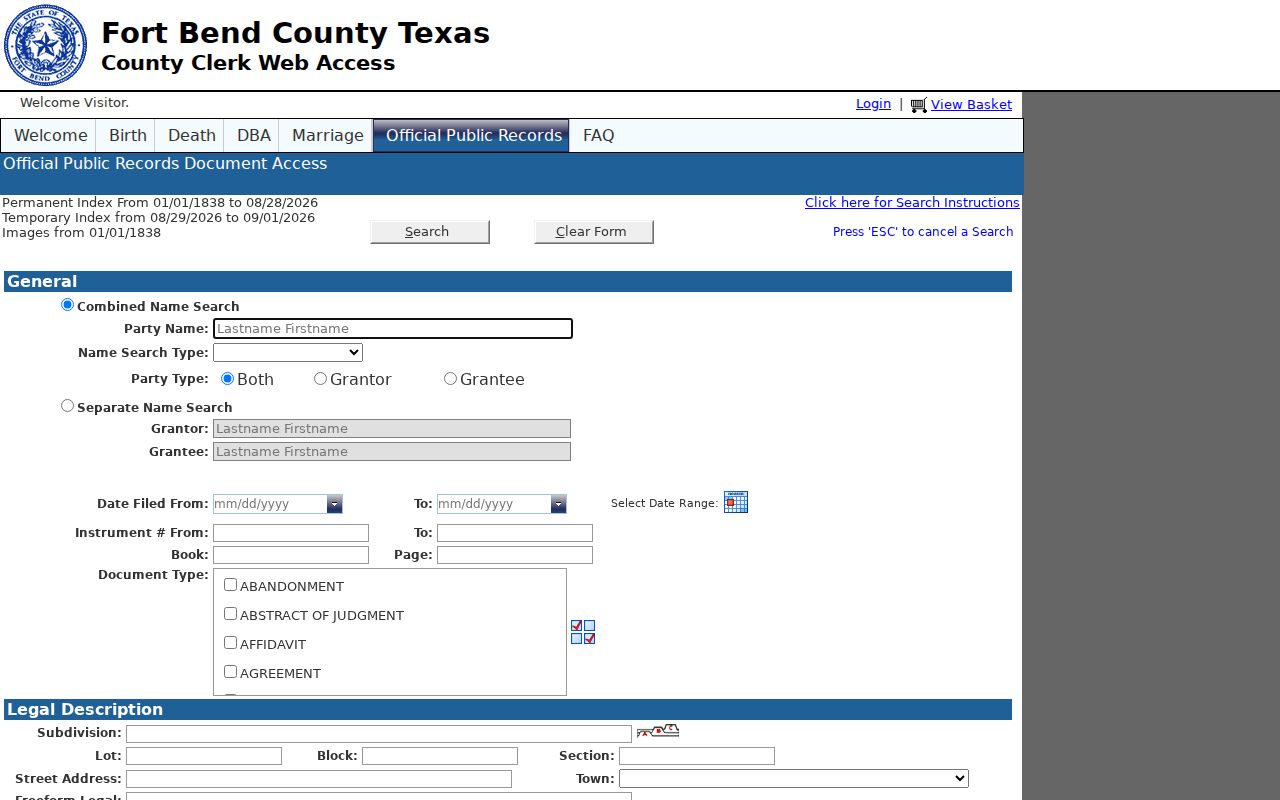Switch to the DBA tab

point(254,135)
